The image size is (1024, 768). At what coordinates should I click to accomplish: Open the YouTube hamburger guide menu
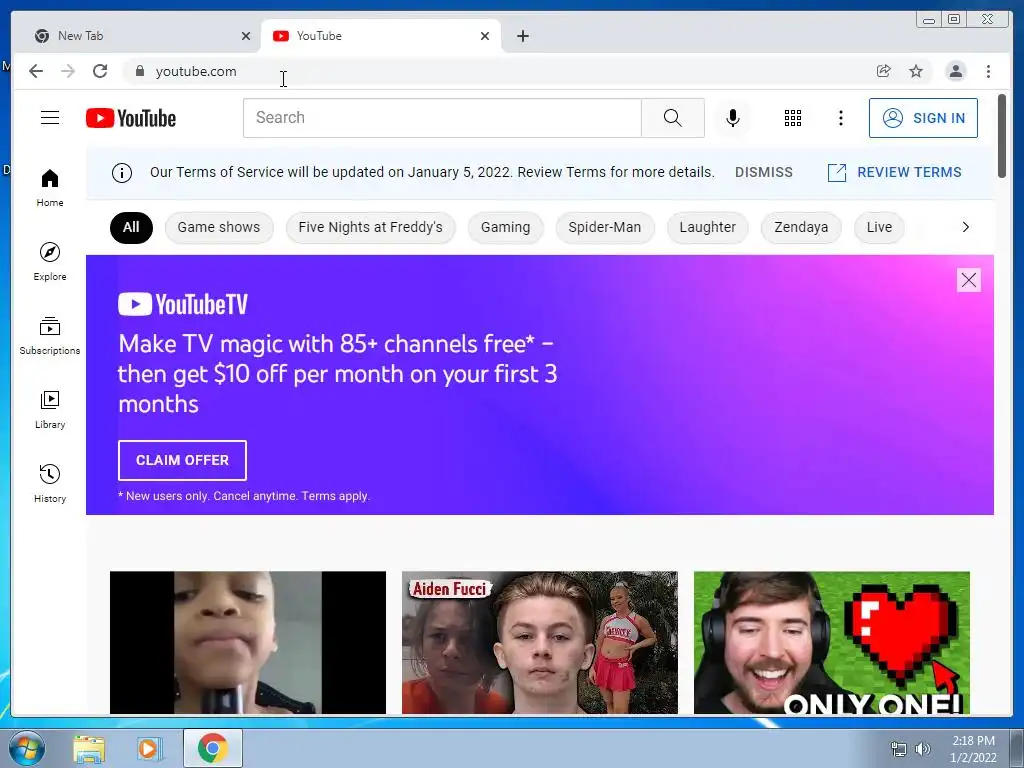click(x=50, y=118)
